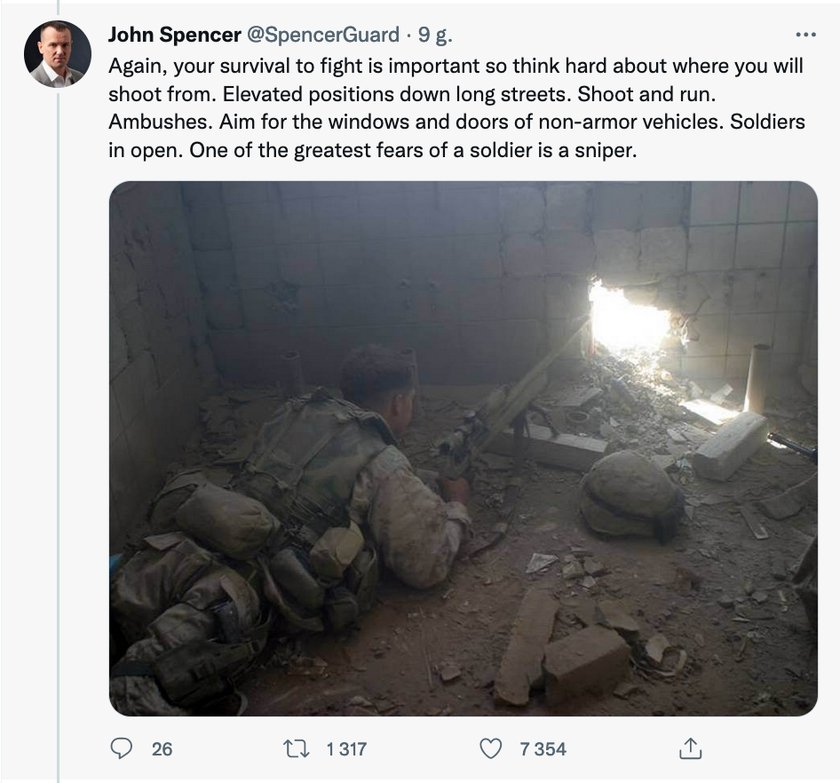Open the share upload icon
840x783 pixels.
click(690, 748)
